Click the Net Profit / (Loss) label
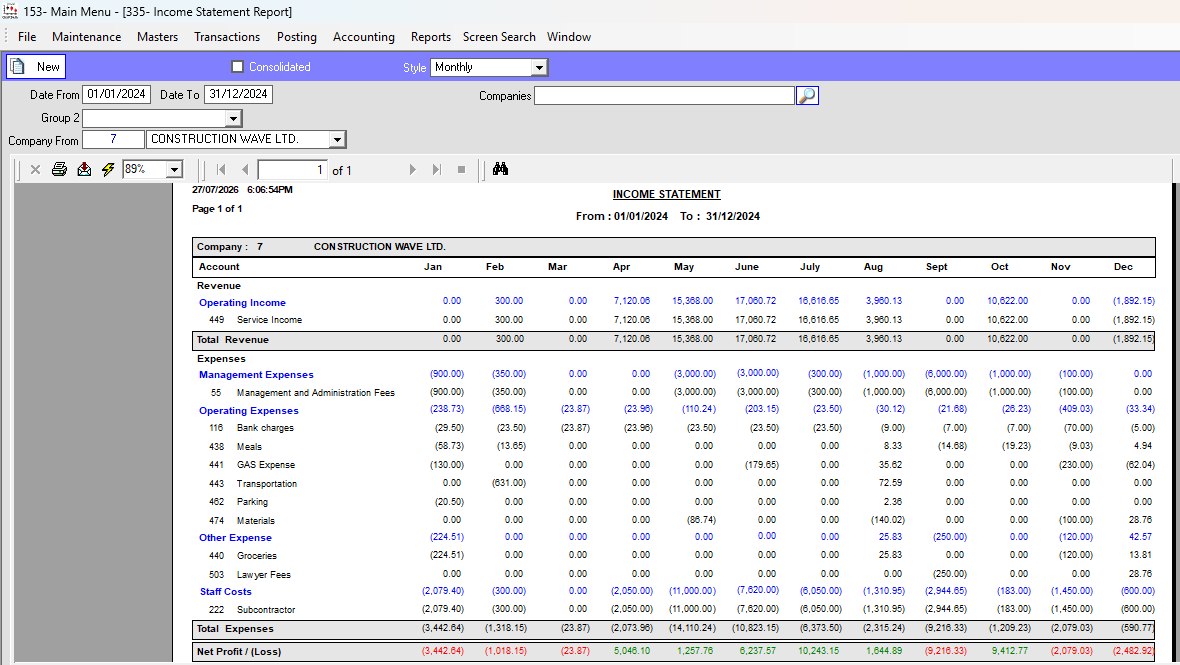This screenshot has width=1180, height=665. [x=239, y=651]
